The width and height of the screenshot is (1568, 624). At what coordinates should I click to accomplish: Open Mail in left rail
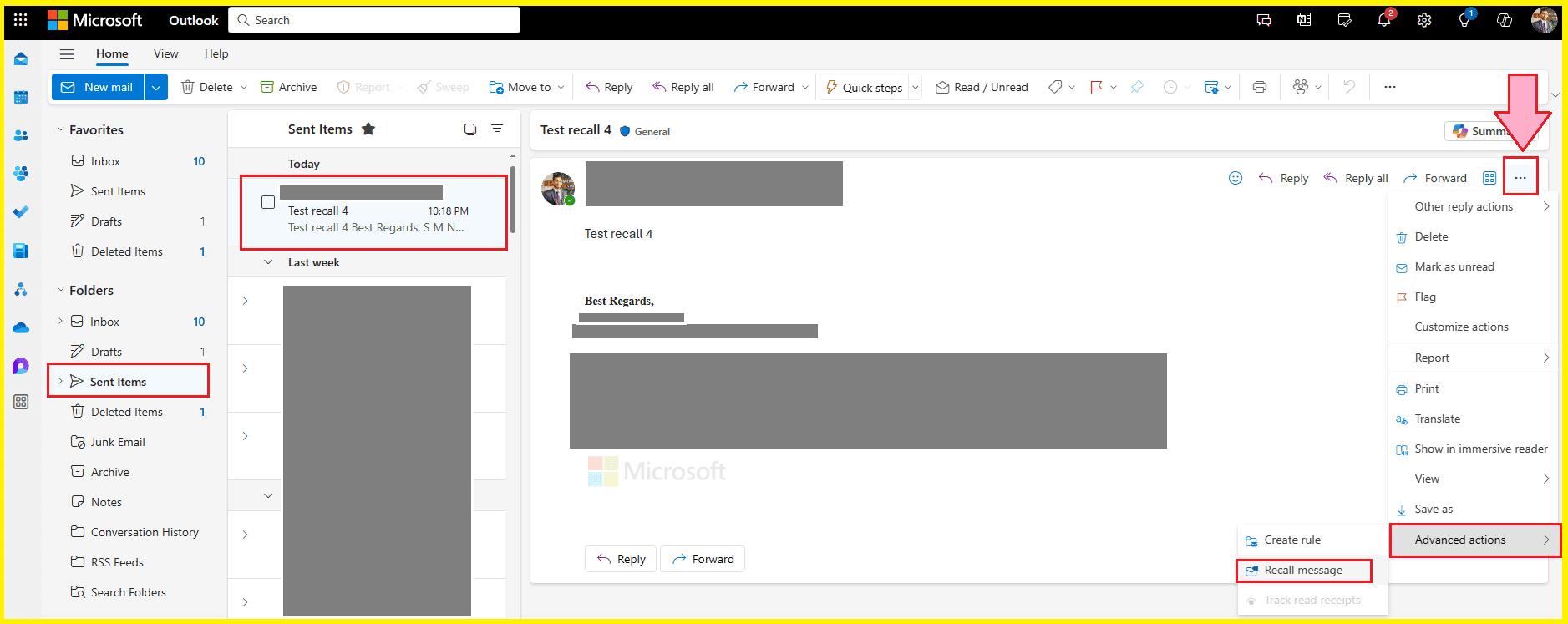21,58
